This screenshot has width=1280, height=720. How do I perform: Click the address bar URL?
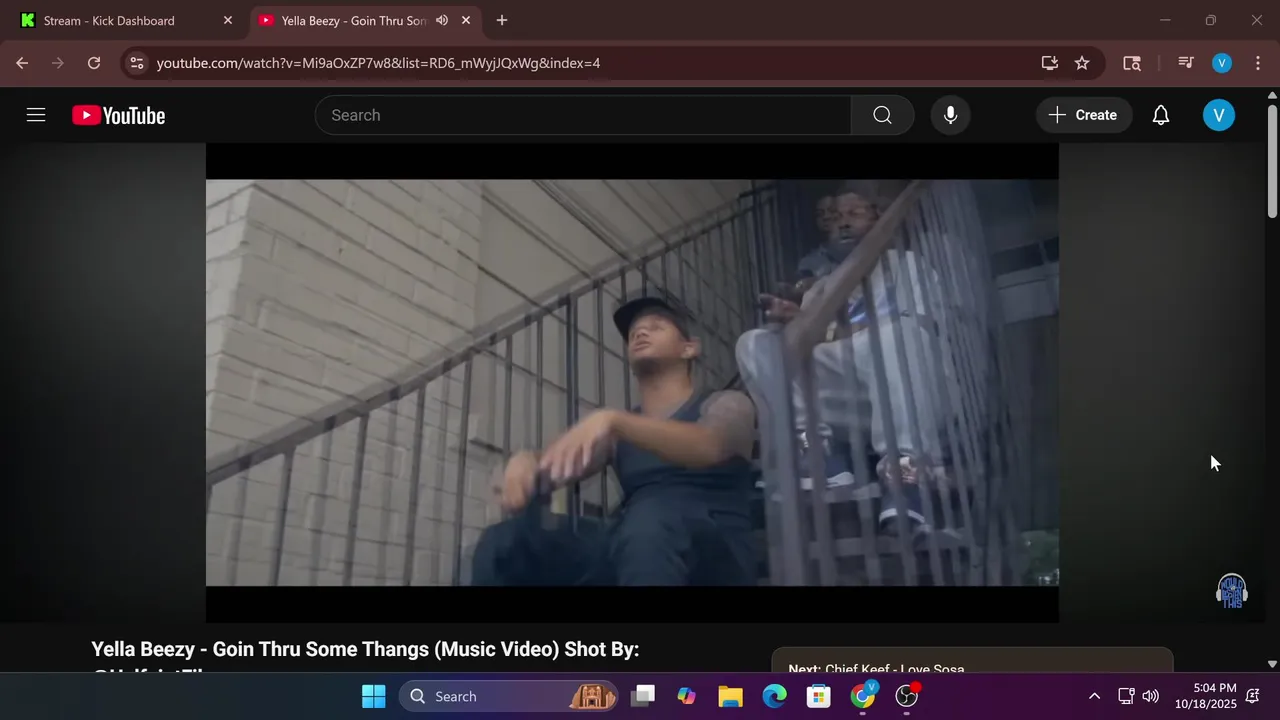pos(378,63)
